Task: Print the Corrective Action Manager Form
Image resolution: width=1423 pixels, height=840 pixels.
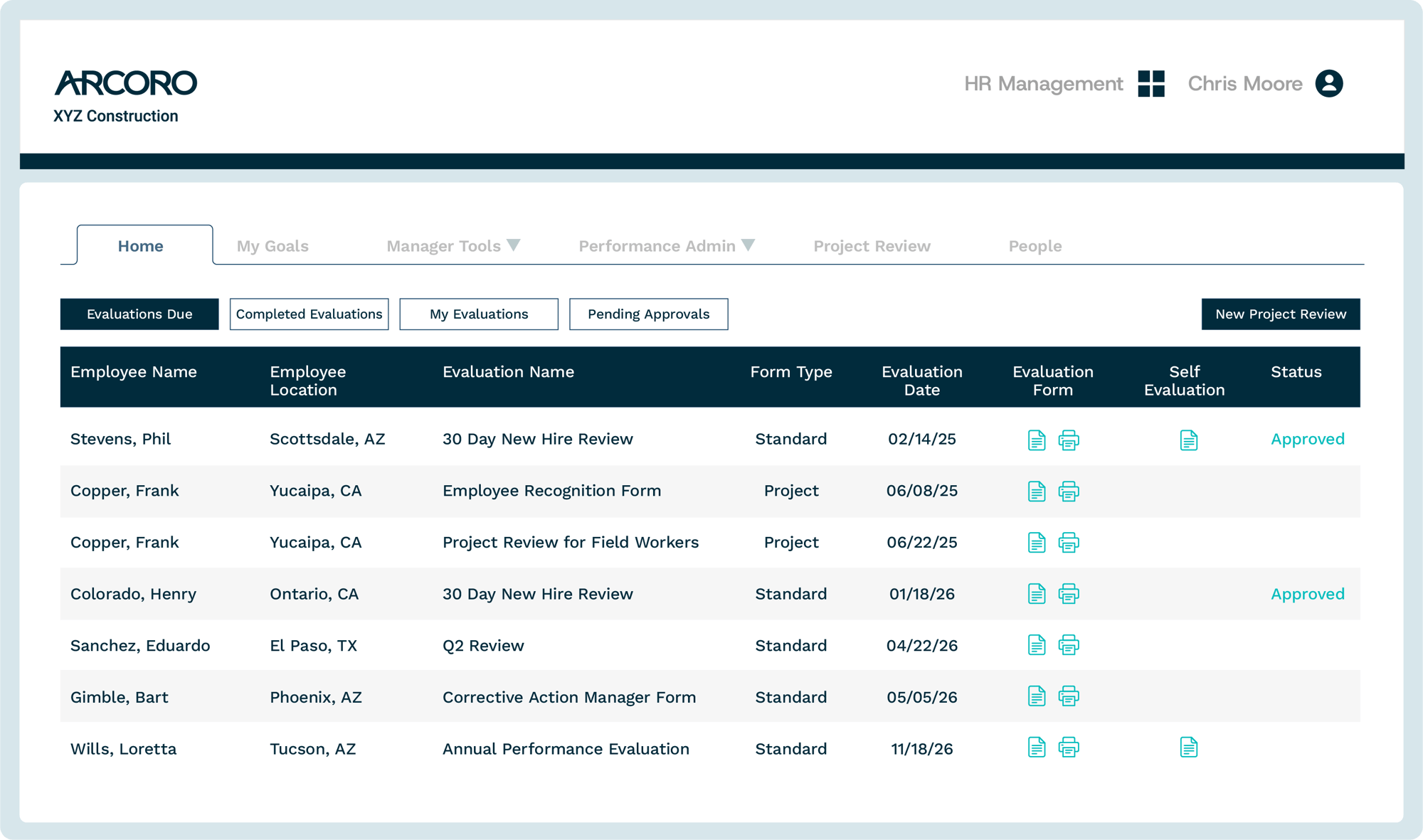Action: pyautogui.click(x=1069, y=696)
